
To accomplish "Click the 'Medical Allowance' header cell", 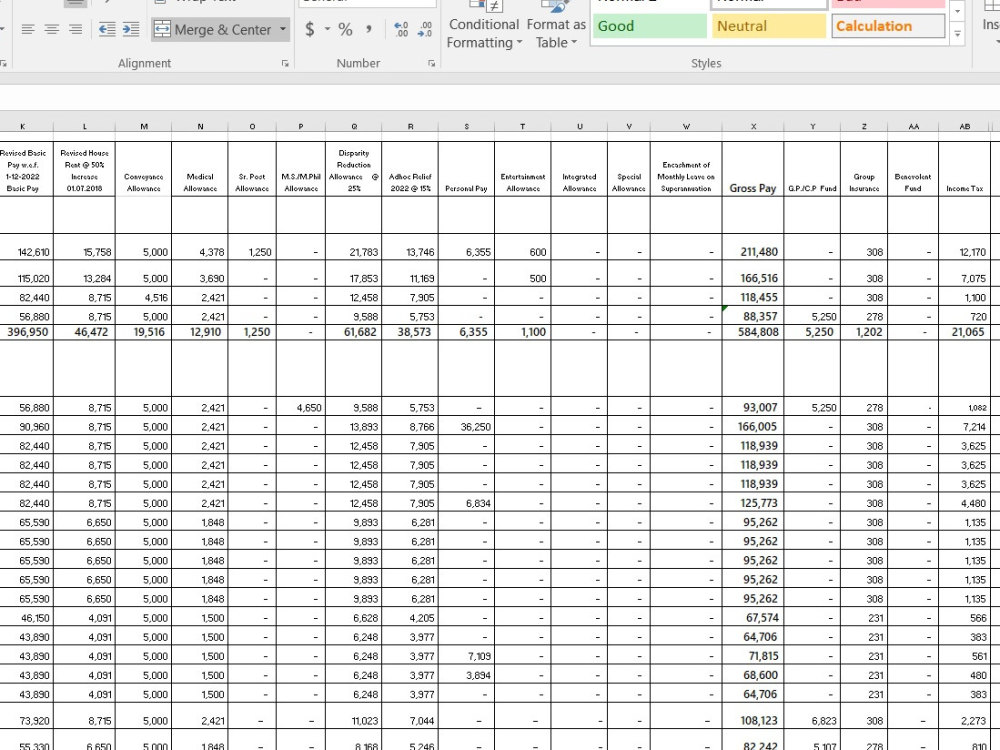I will pyautogui.click(x=200, y=169).
